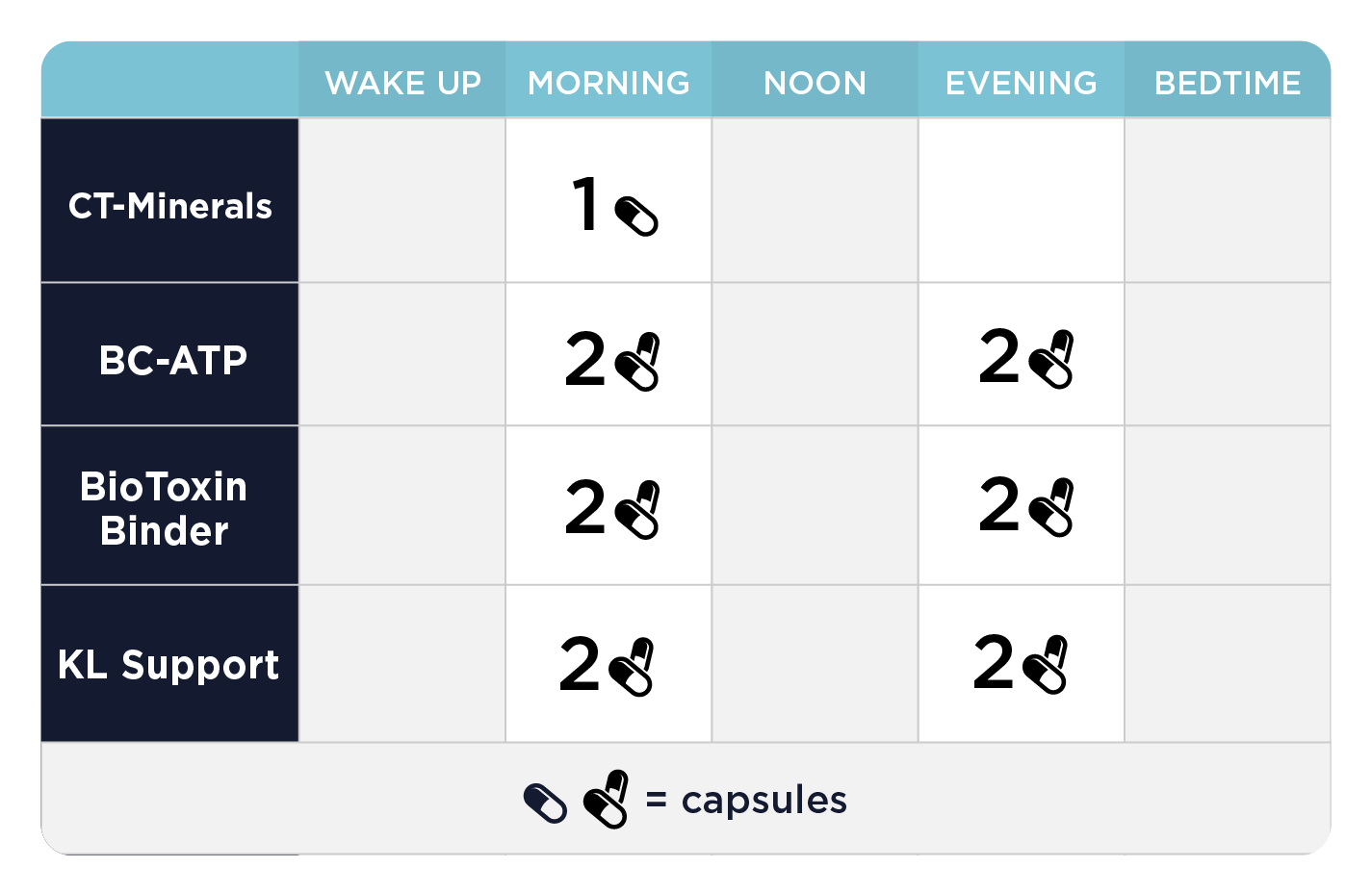The height and width of the screenshot is (893, 1372).
Task: Click the single capsule icon for CT-Minerals morning
Action: 635,216
